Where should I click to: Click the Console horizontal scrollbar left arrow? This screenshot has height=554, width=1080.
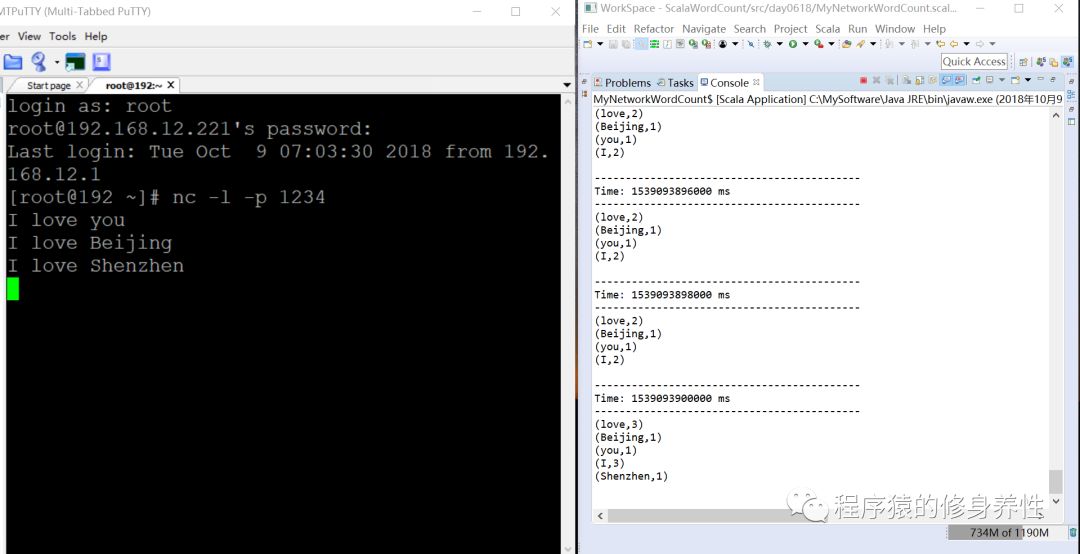pyautogui.click(x=600, y=515)
